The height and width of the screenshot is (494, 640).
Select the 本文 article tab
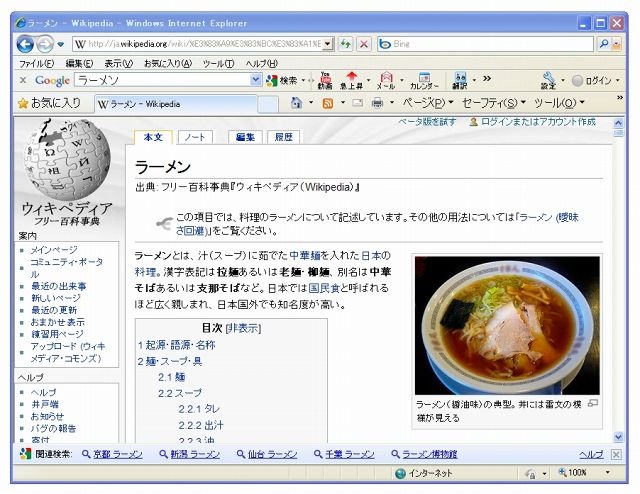tap(153, 137)
